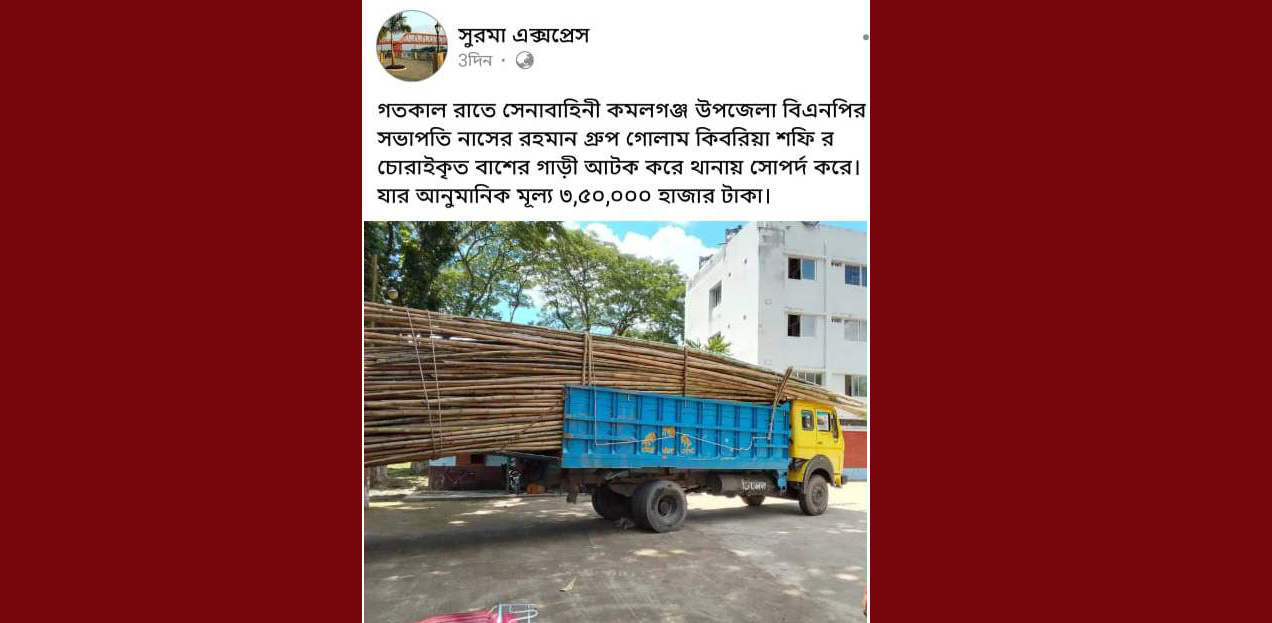Click the yellow truck cab in the photo
1272x623 pixels.
[x=817, y=441]
